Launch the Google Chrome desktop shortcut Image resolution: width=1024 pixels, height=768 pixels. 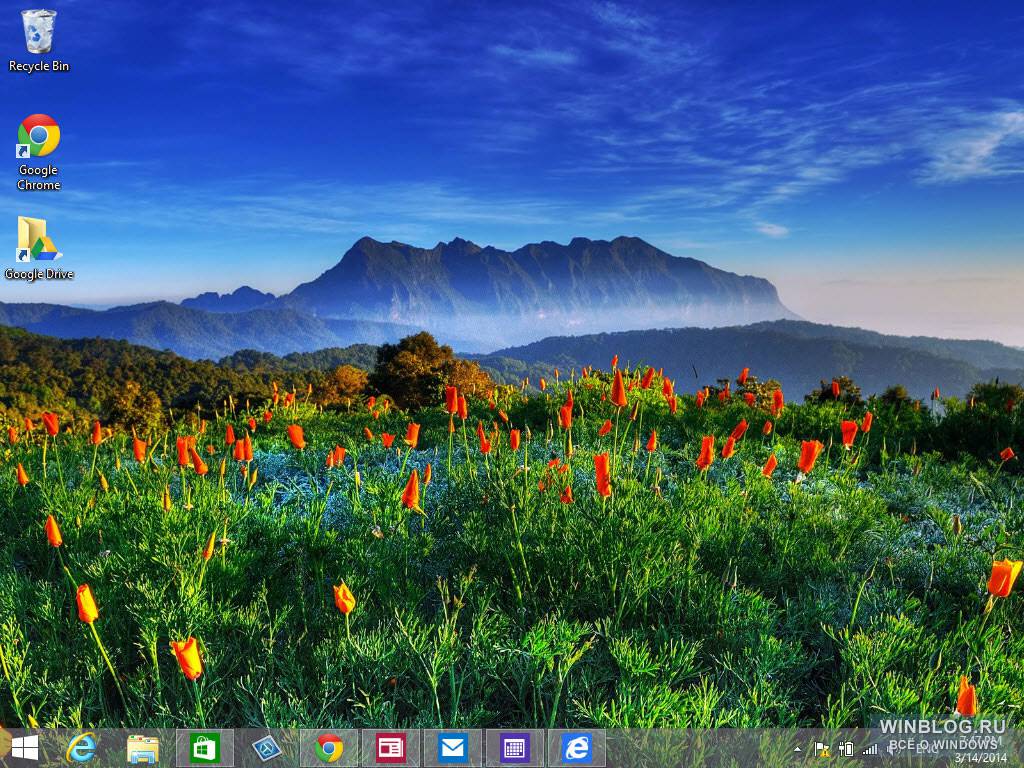pos(39,152)
